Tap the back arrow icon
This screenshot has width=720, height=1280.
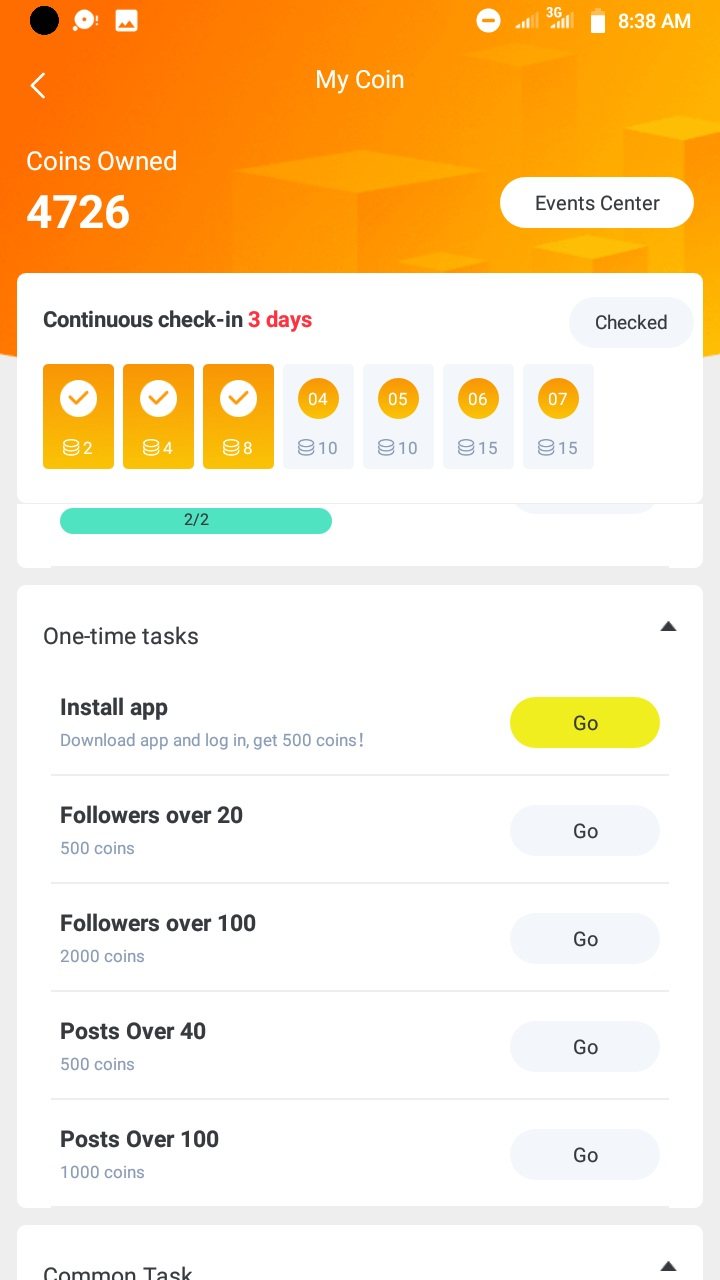(x=38, y=86)
